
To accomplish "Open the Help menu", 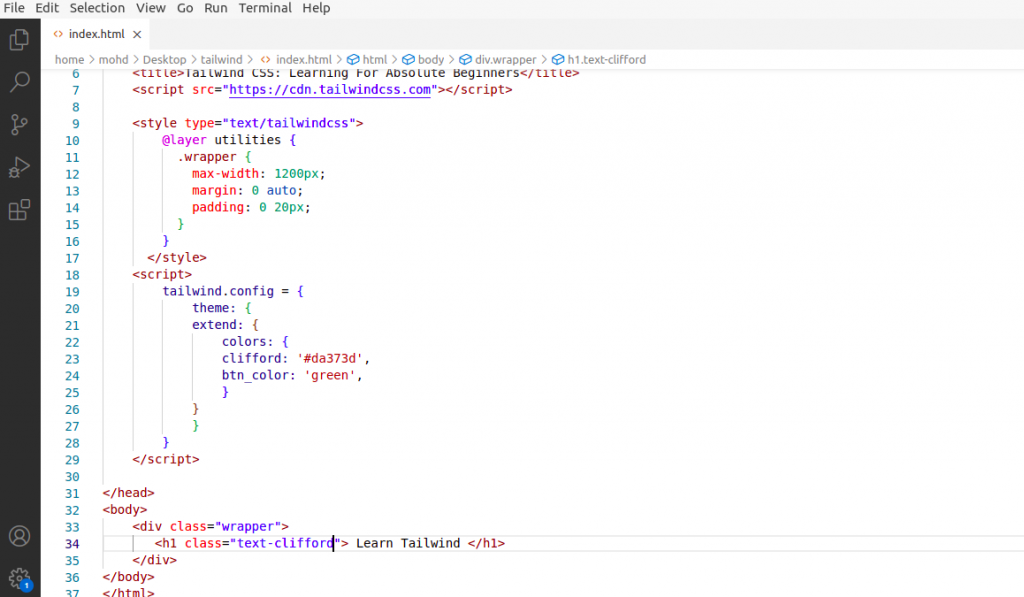I will (x=316, y=8).
